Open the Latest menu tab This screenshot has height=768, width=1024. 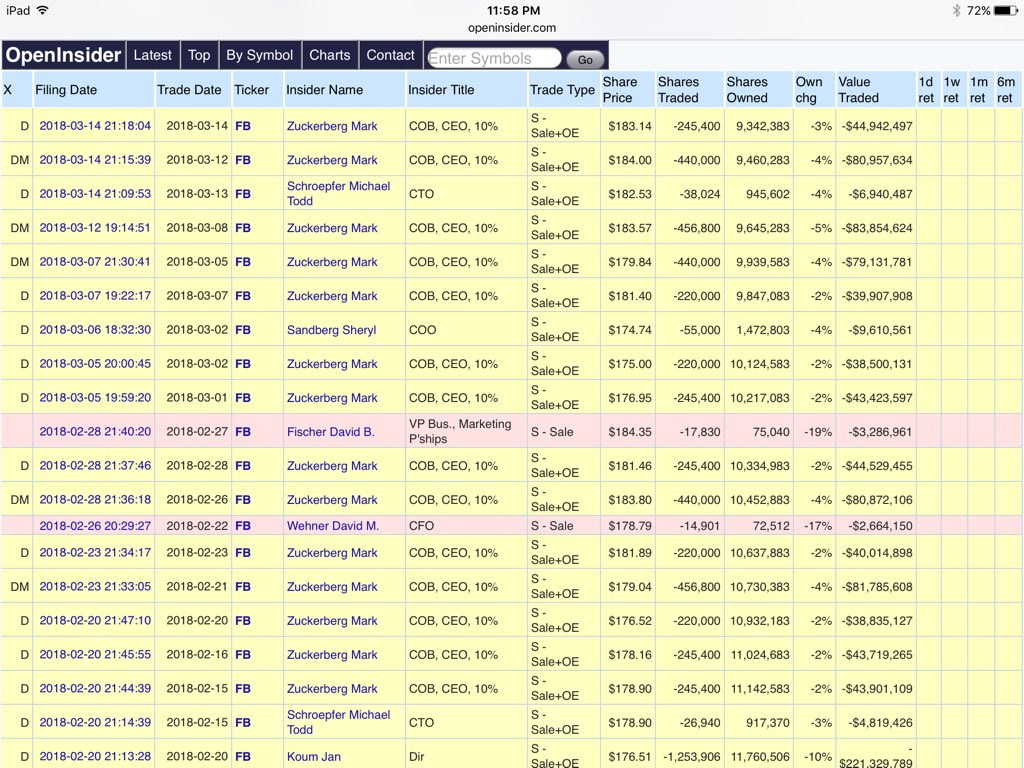pos(152,56)
